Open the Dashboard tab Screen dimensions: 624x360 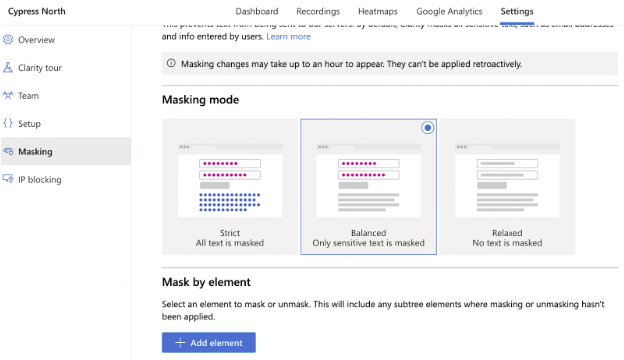pyautogui.click(x=257, y=12)
